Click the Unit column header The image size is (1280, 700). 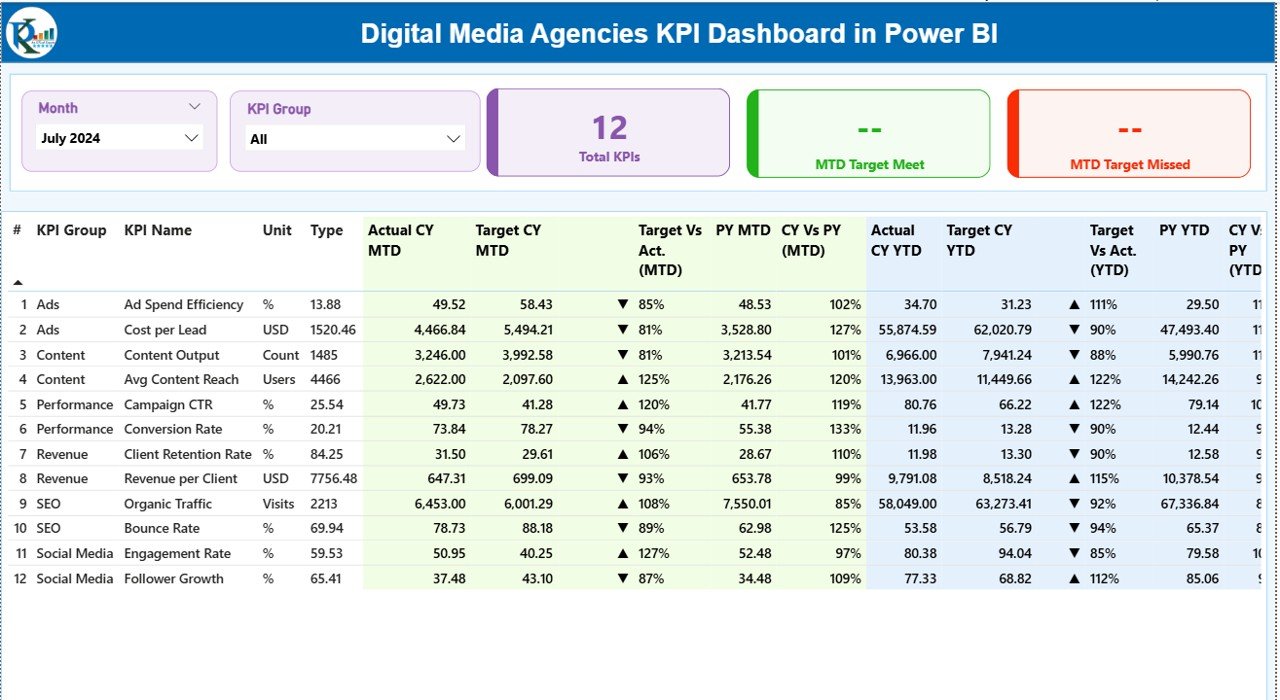277,230
